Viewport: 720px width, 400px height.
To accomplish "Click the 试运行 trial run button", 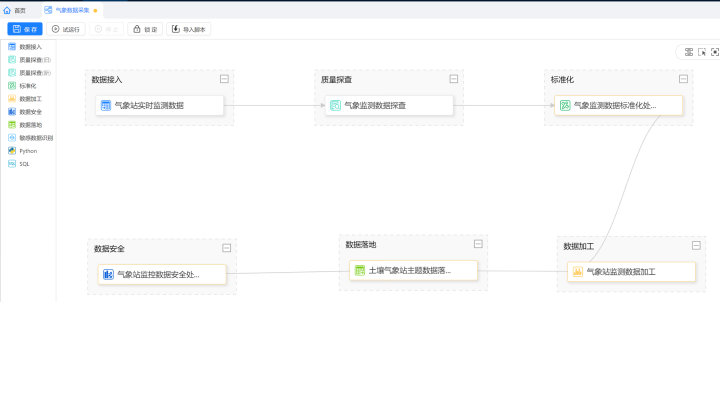I will (67, 29).
